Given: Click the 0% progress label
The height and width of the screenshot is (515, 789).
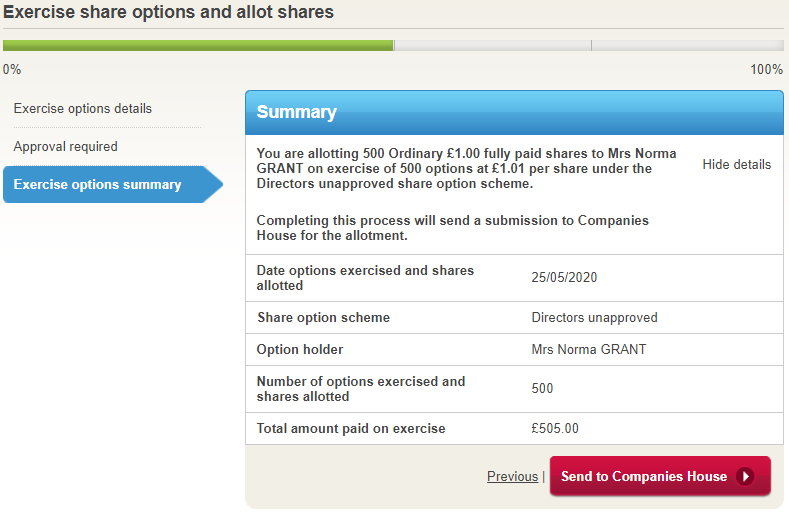Looking at the screenshot, I should click(x=12, y=70).
